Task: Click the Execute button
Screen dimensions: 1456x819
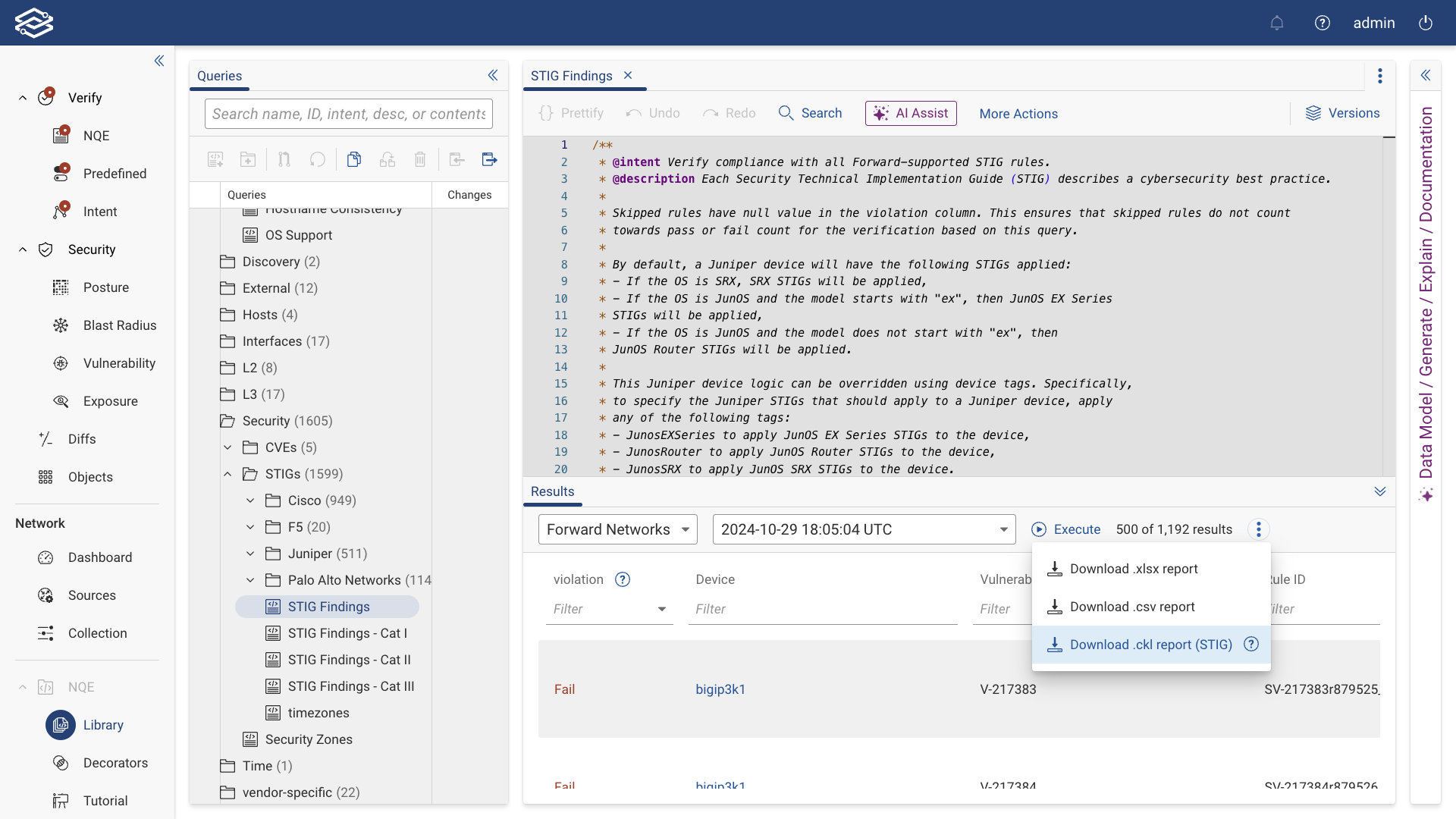Action: 1066,529
